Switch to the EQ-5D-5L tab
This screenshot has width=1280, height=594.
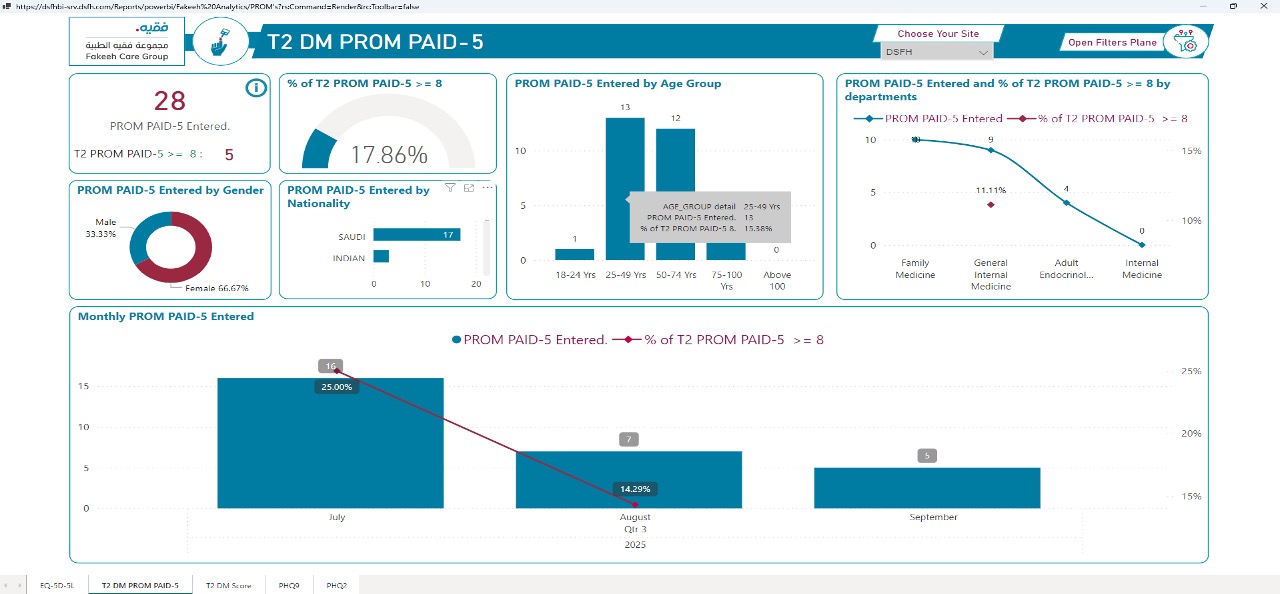pyautogui.click(x=57, y=585)
